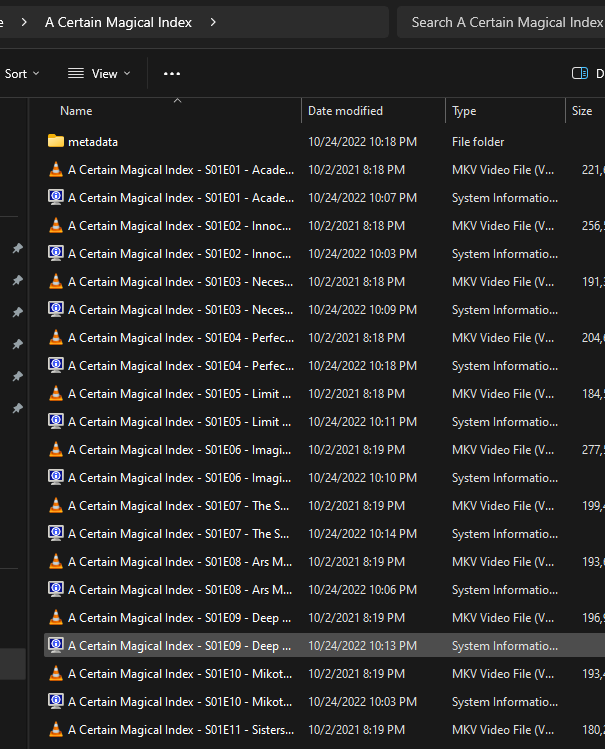Click the metadata folder icon

[56, 142]
